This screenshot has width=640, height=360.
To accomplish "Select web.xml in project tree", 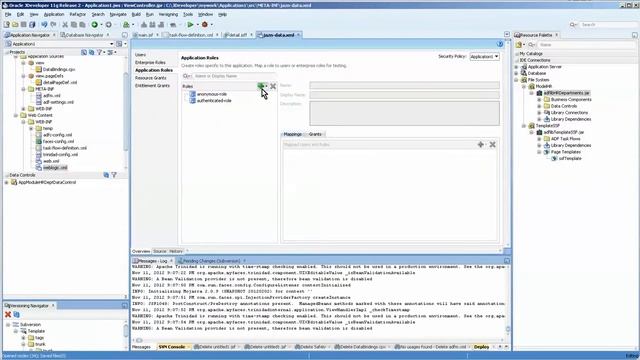I will tap(51, 161).
